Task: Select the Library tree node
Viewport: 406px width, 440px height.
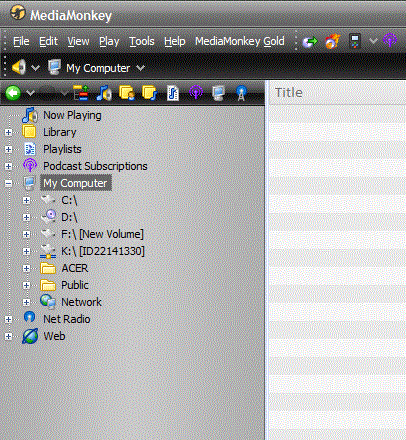Action: (x=60, y=132)
